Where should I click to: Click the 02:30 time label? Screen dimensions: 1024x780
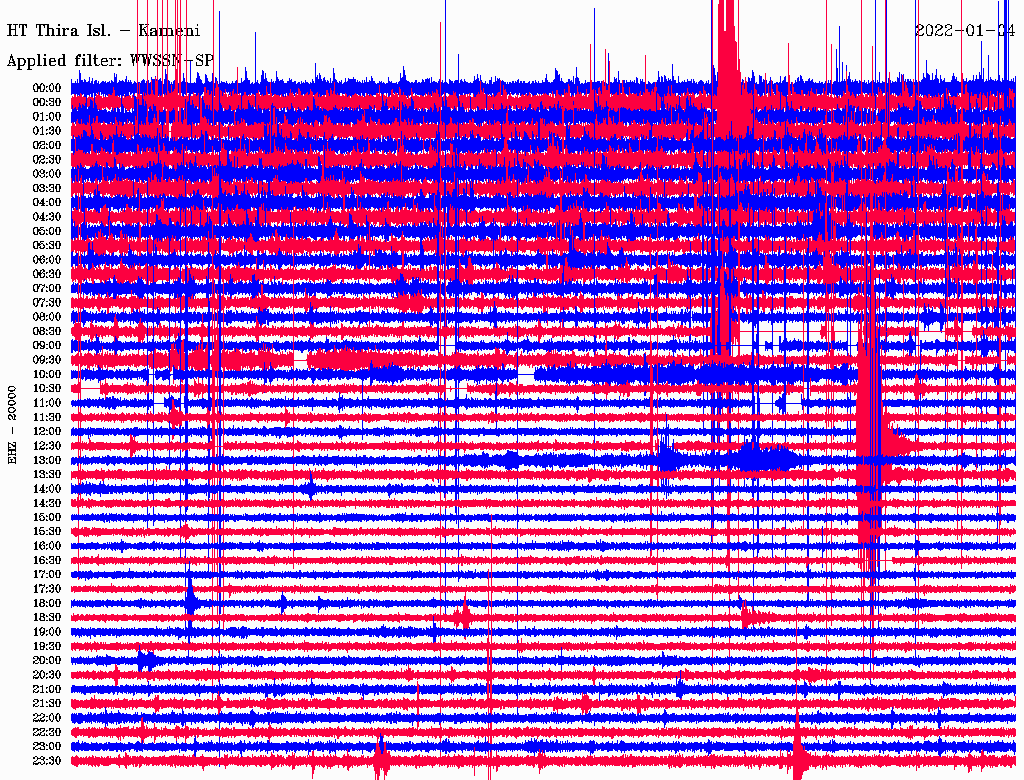47,159
